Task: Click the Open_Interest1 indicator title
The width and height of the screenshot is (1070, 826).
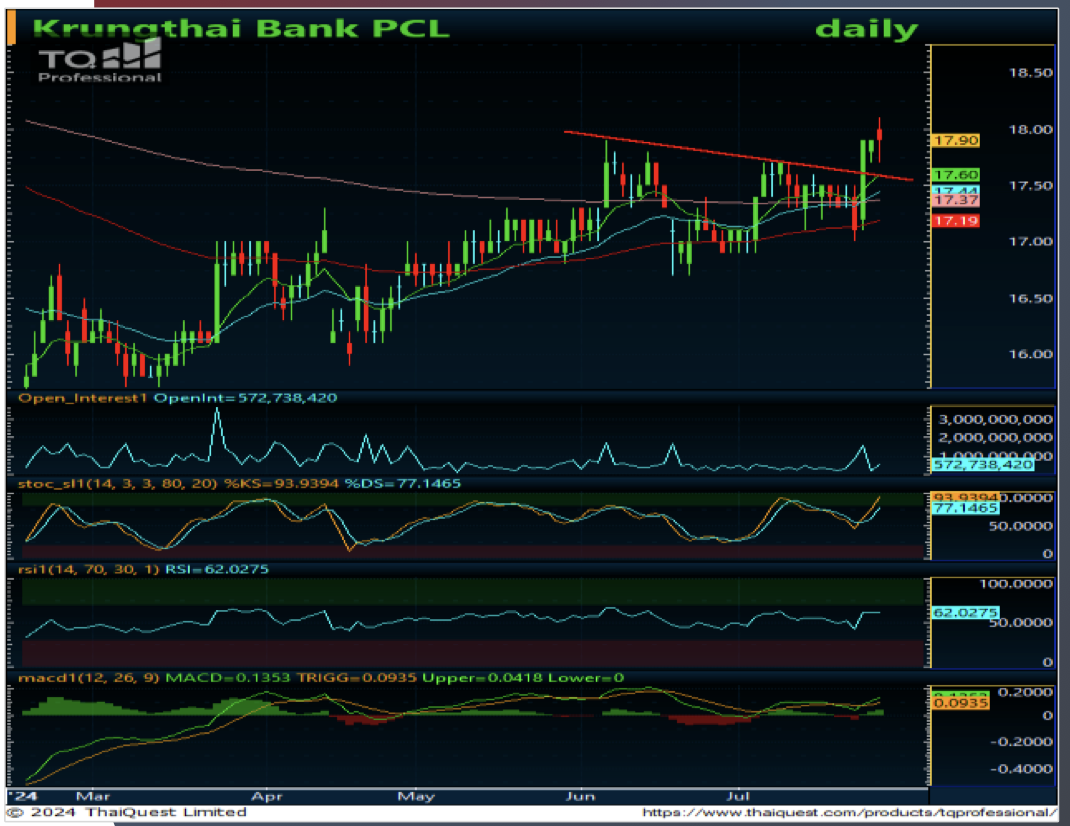Action: click(x=82, y=398)
